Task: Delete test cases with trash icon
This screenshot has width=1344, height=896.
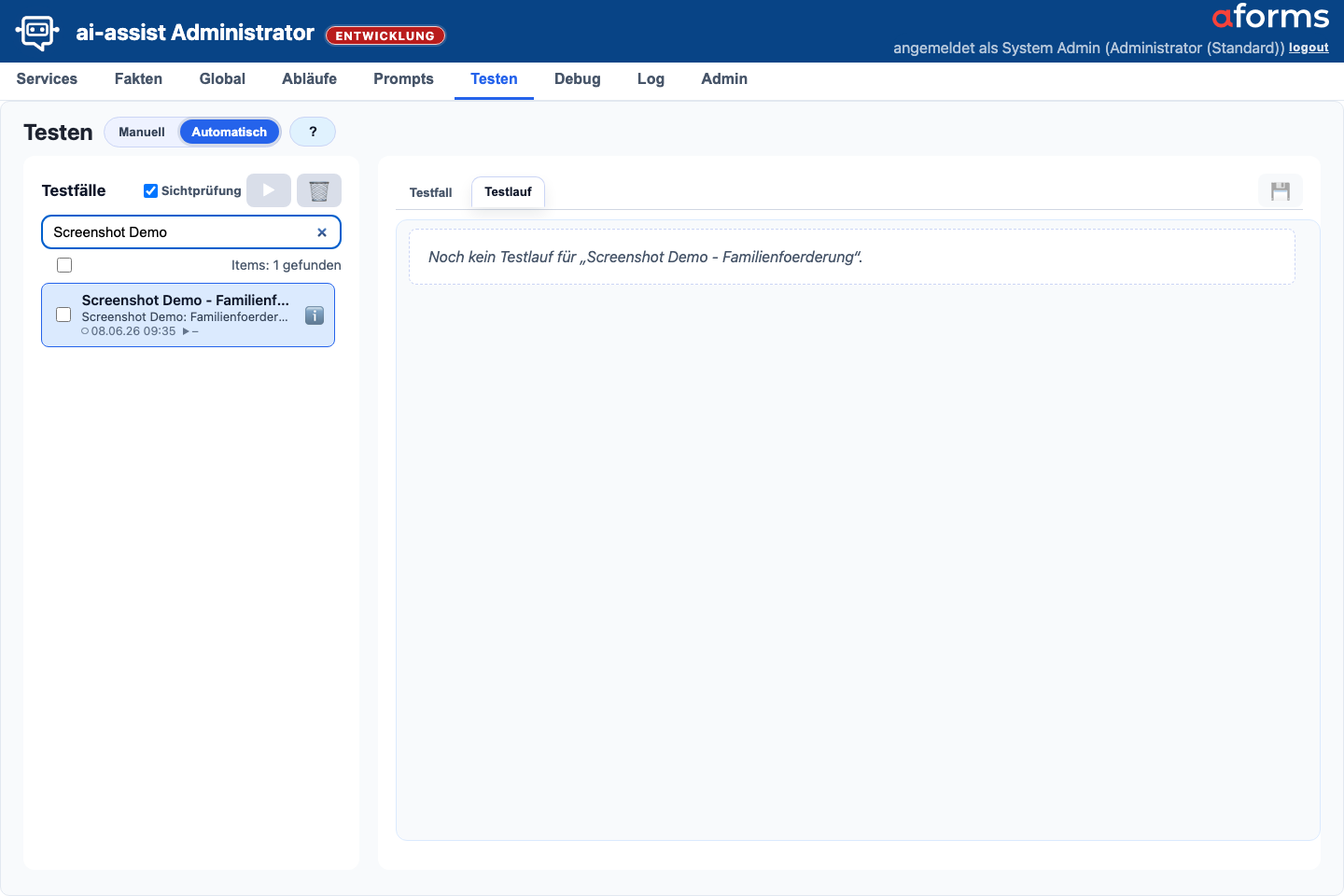Action: pos(319,190)
